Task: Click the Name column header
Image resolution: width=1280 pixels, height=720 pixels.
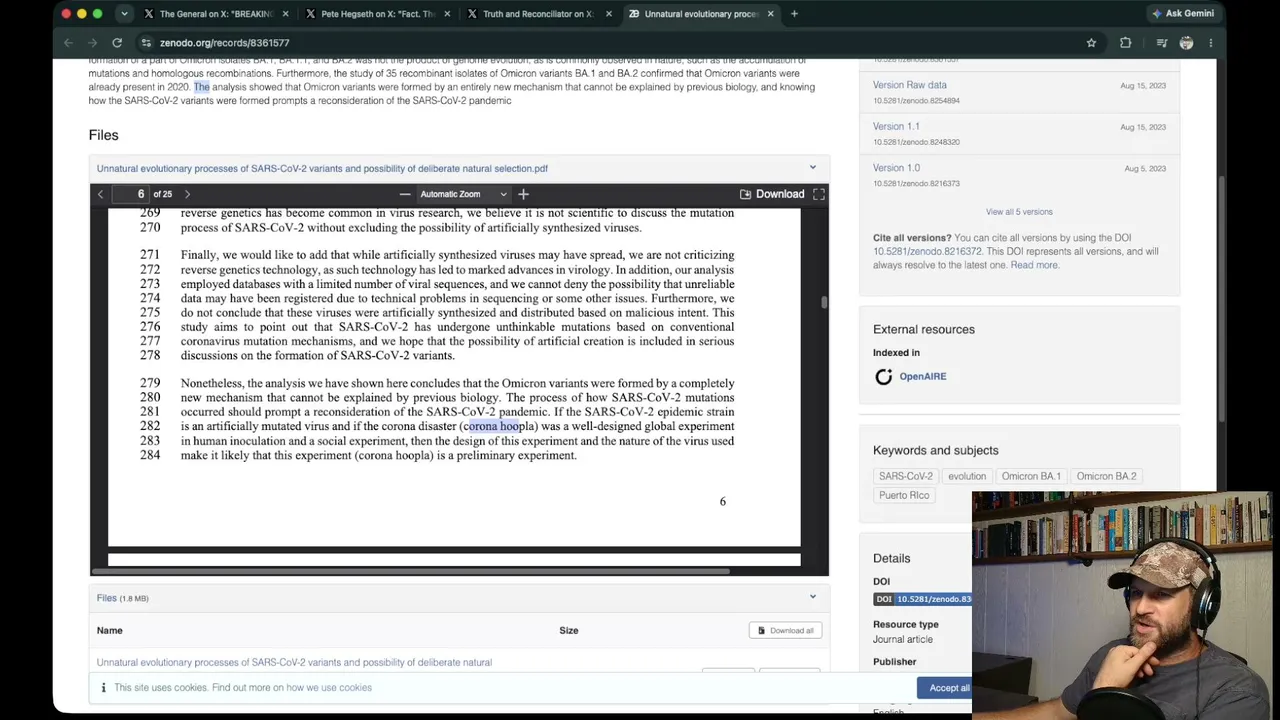Action: click(110, 630)
